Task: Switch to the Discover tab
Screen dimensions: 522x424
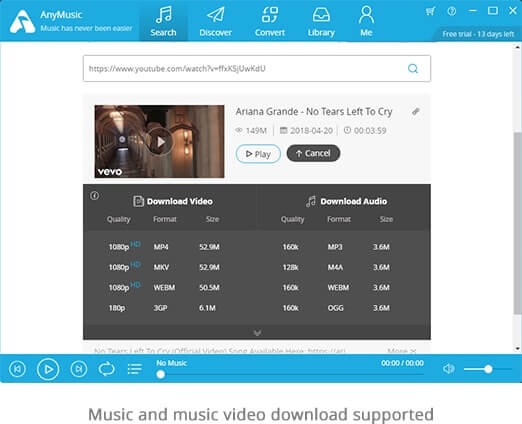Action: [215, 21]
